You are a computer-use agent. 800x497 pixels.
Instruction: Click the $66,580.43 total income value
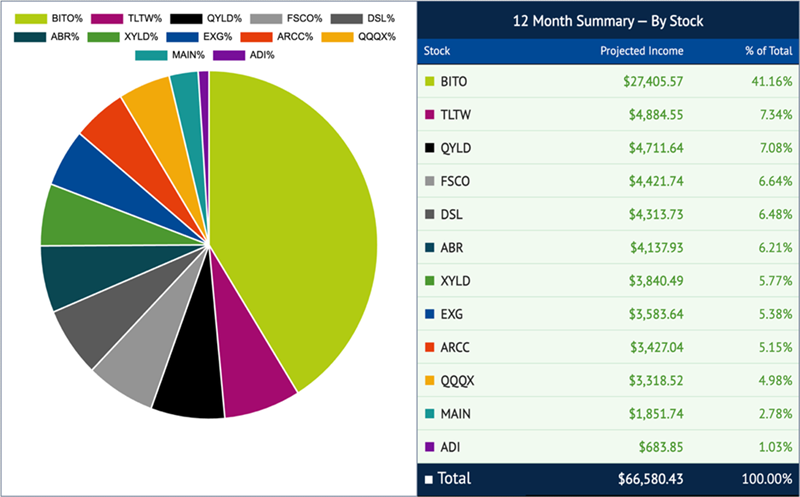[651, 479]
